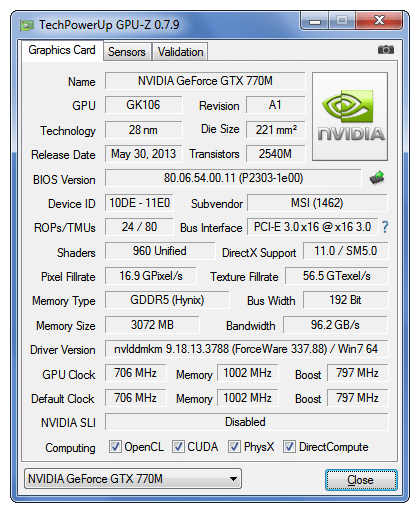Screen dimensions: 420x513
Task: Click the Shaders 960 Unified field
Action: (x=160, y=251)
